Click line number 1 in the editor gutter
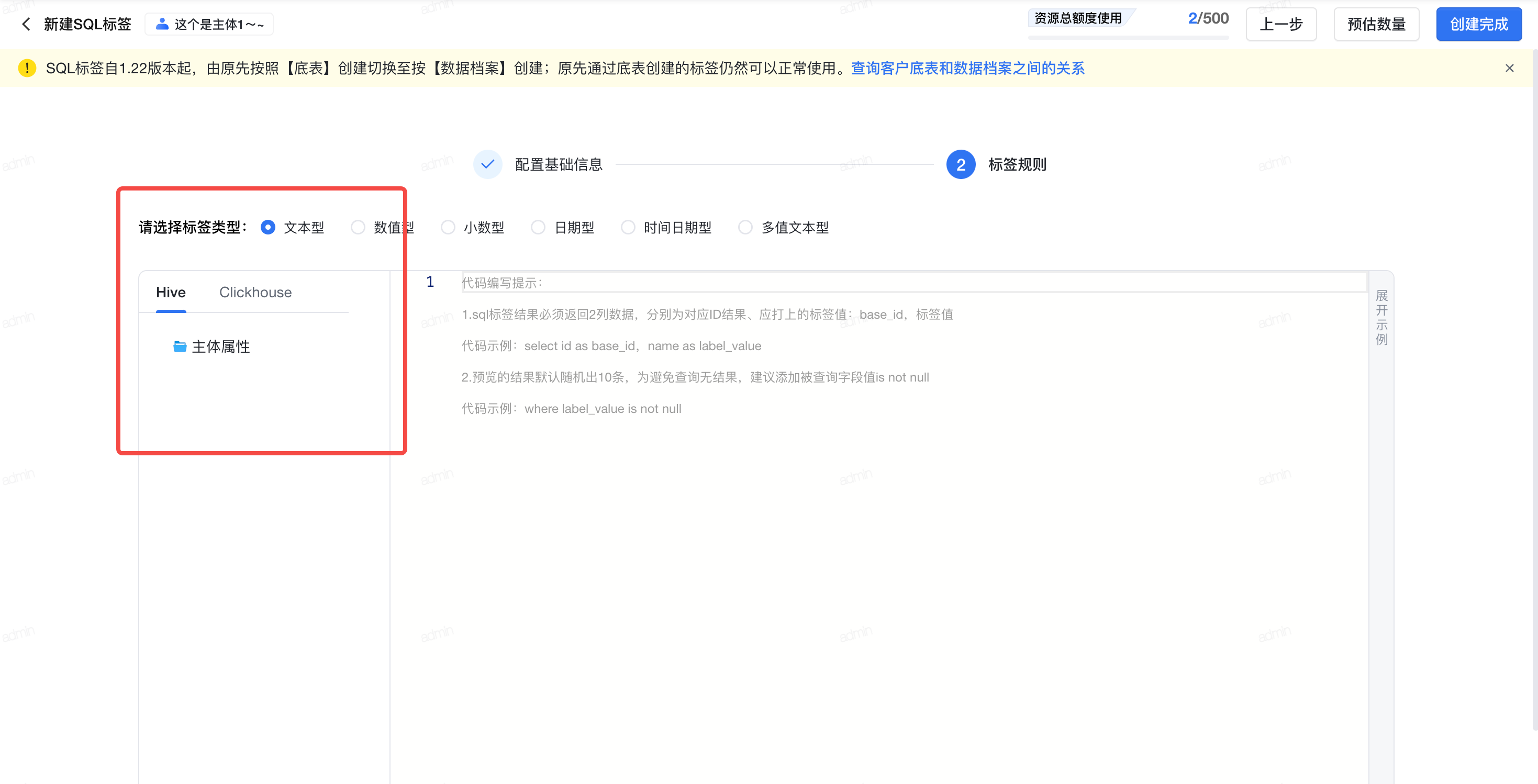Viewport: 1538px width, 784px height. click(x=430, y=282)
